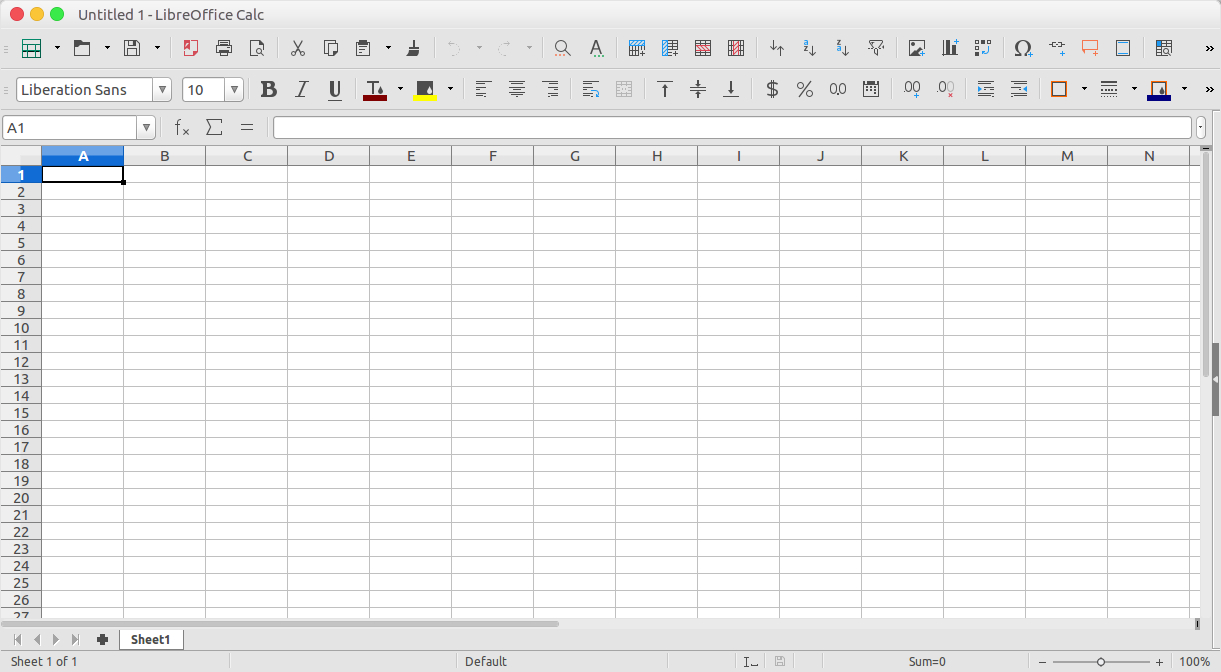Run the spelling checker
Screen dimensions: 1221x672
[597, 47]
